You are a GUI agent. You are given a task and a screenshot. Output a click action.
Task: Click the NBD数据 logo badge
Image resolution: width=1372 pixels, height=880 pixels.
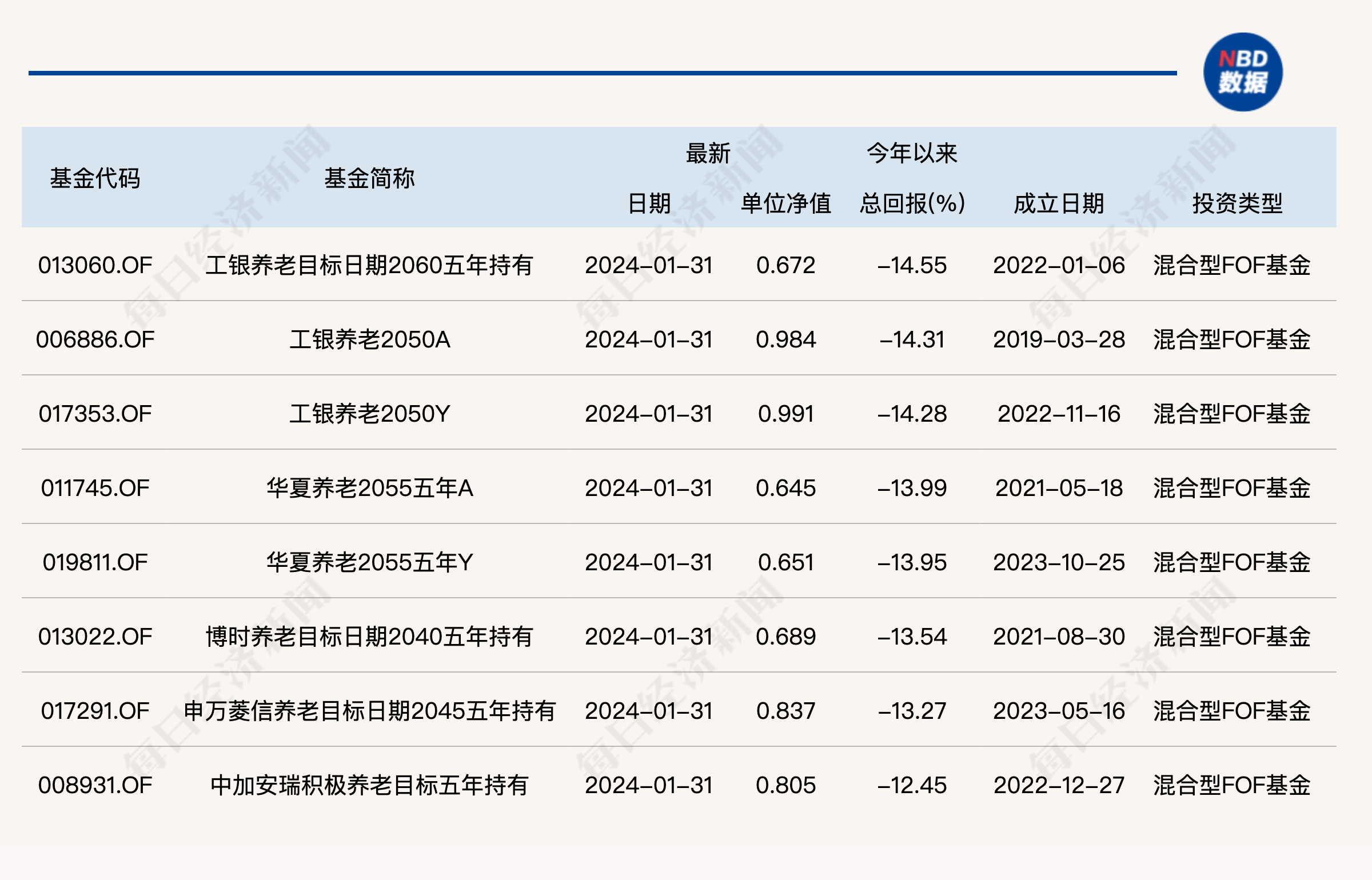[x=1243, y=72]
